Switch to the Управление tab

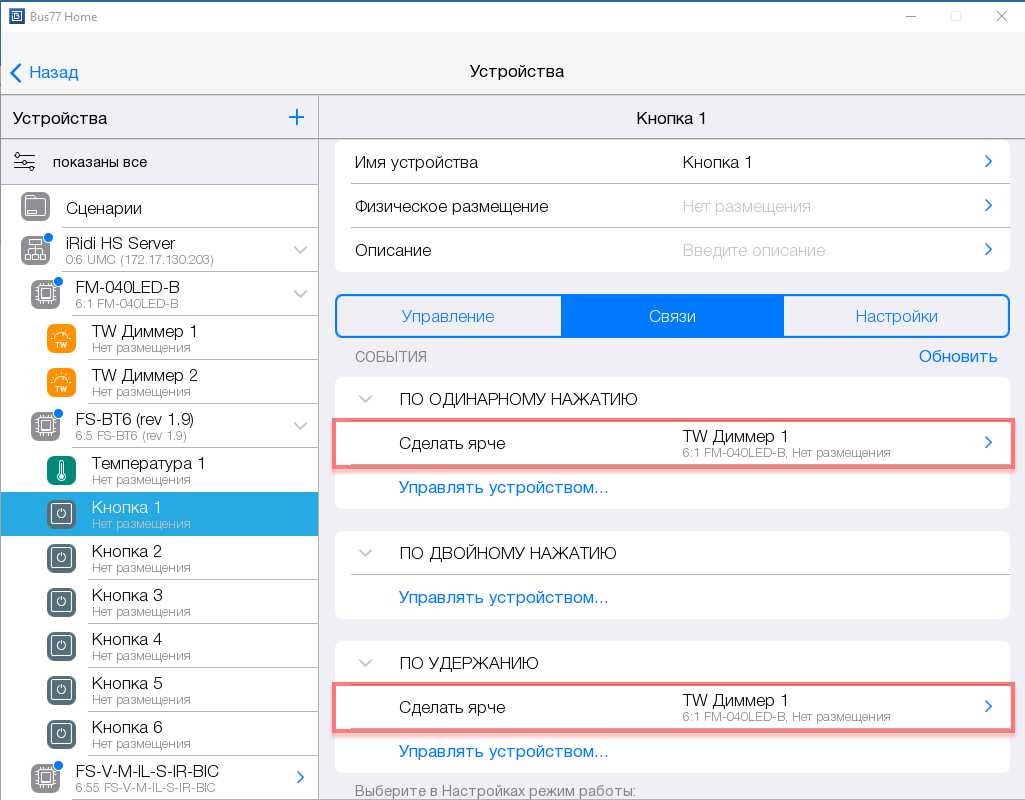pyautogui.click(x=448, y=316)
